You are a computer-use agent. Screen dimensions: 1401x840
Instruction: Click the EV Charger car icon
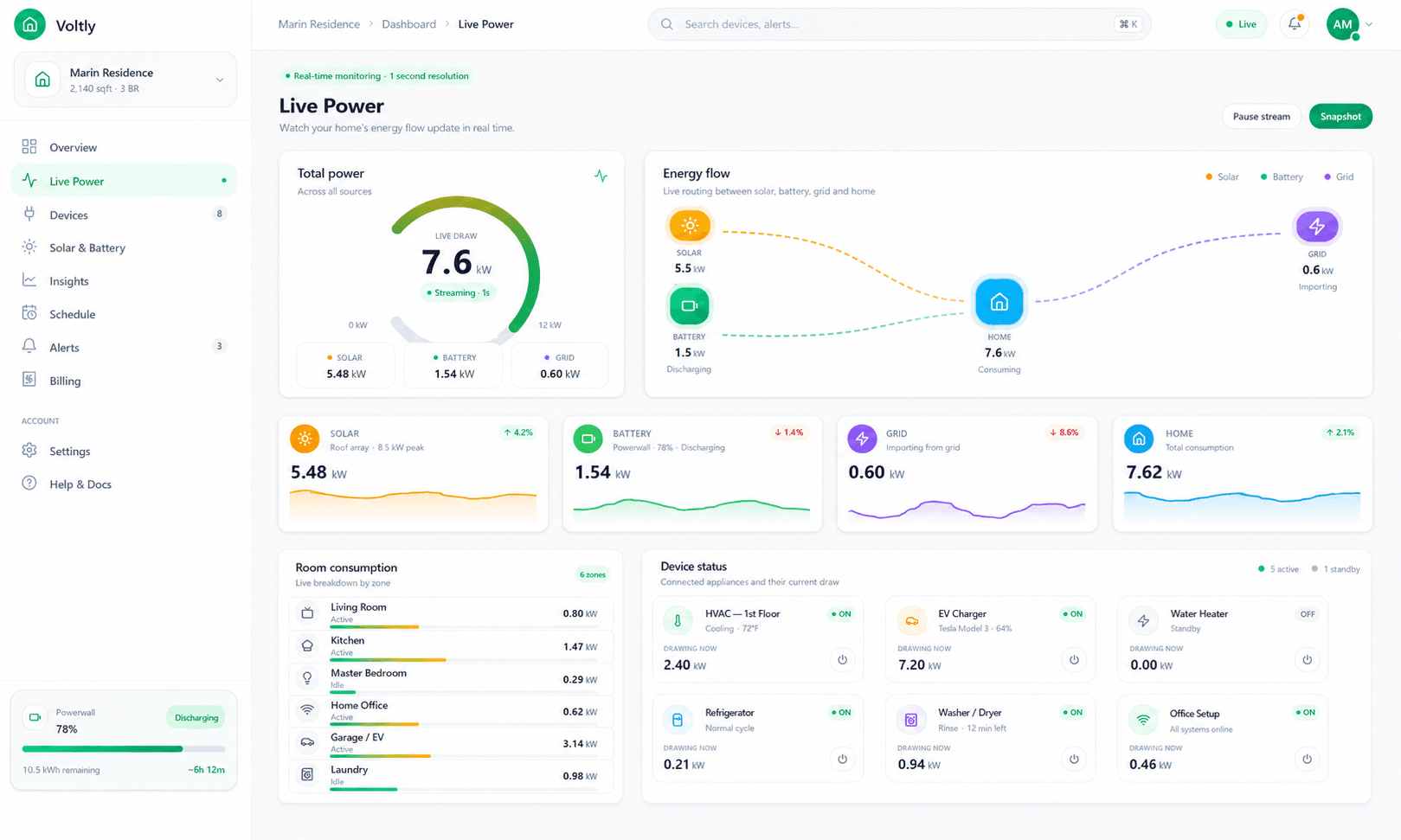[x=911, y=620]
